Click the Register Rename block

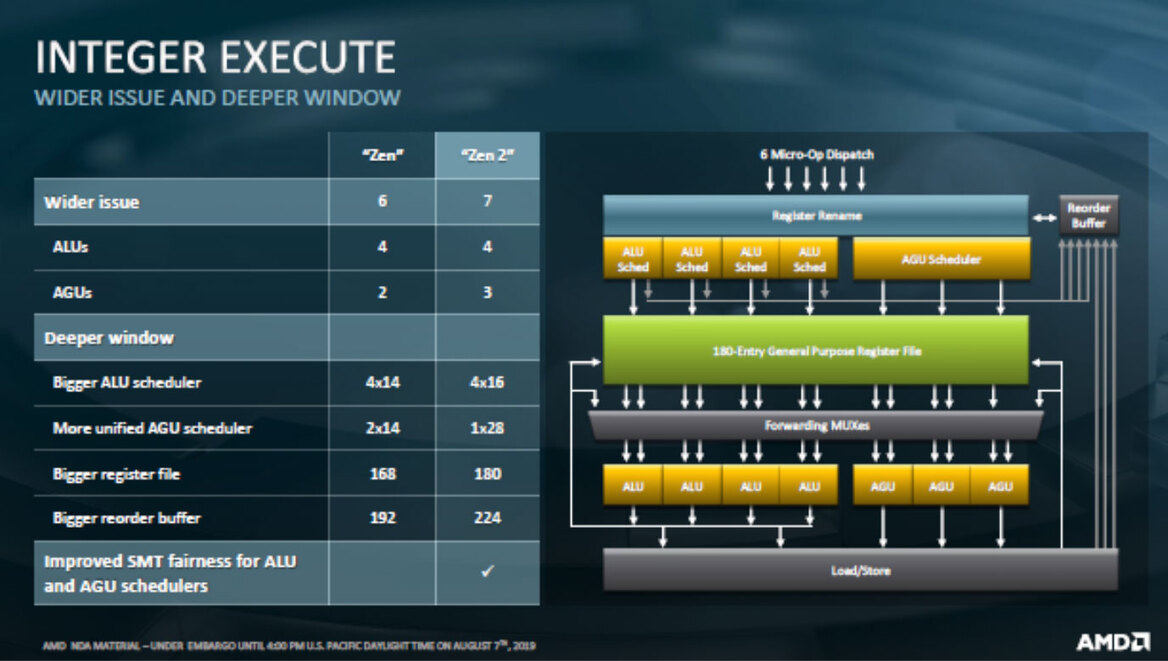coord(816,215)
